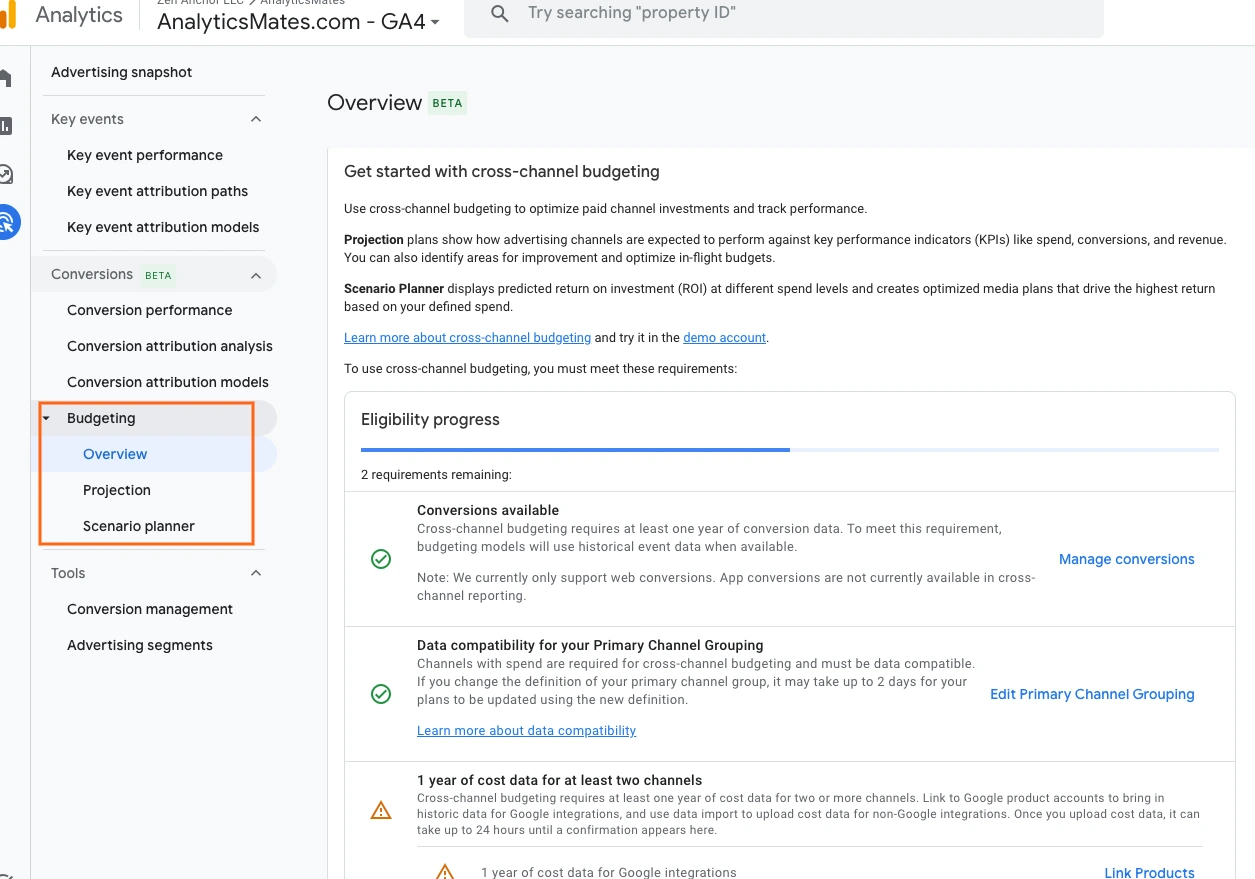Click green check icon beside Conversions available
Screen dimensions: 1255x879
point(381,559)
